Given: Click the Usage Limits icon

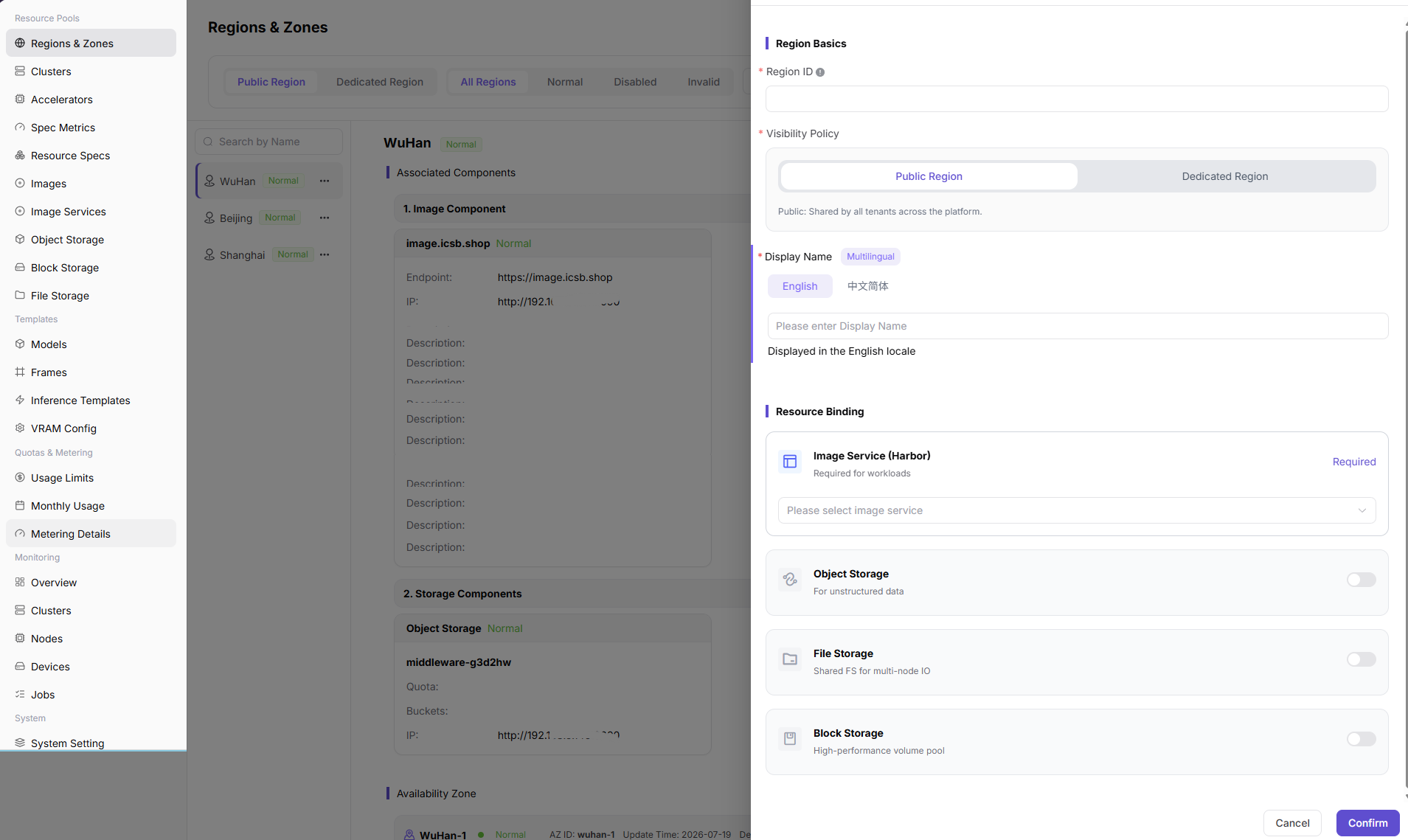Looking at the screenshot, I should click(20, 478).
